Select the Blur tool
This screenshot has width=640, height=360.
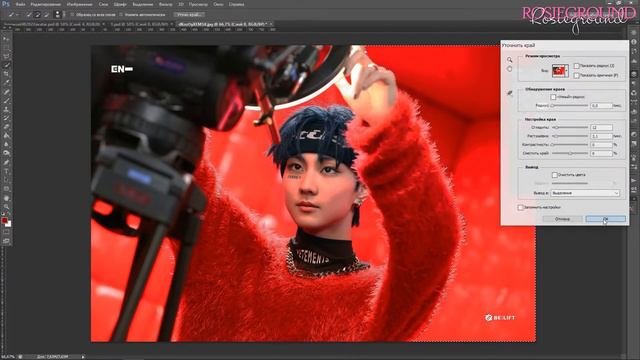click(x=6, y=144)
